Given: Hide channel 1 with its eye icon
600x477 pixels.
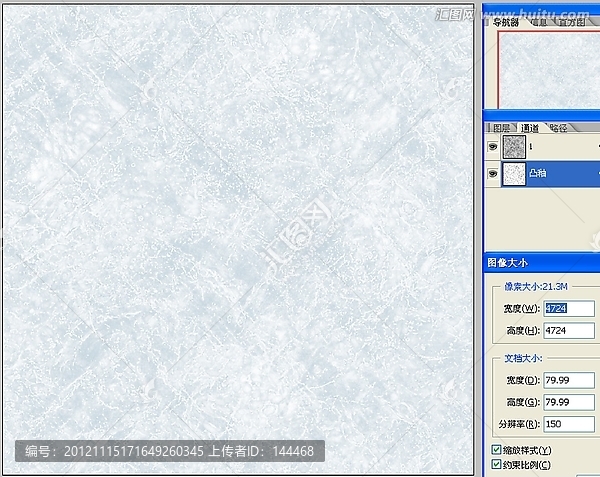Looking at the screenshot, I should click(x=492, y=147).
